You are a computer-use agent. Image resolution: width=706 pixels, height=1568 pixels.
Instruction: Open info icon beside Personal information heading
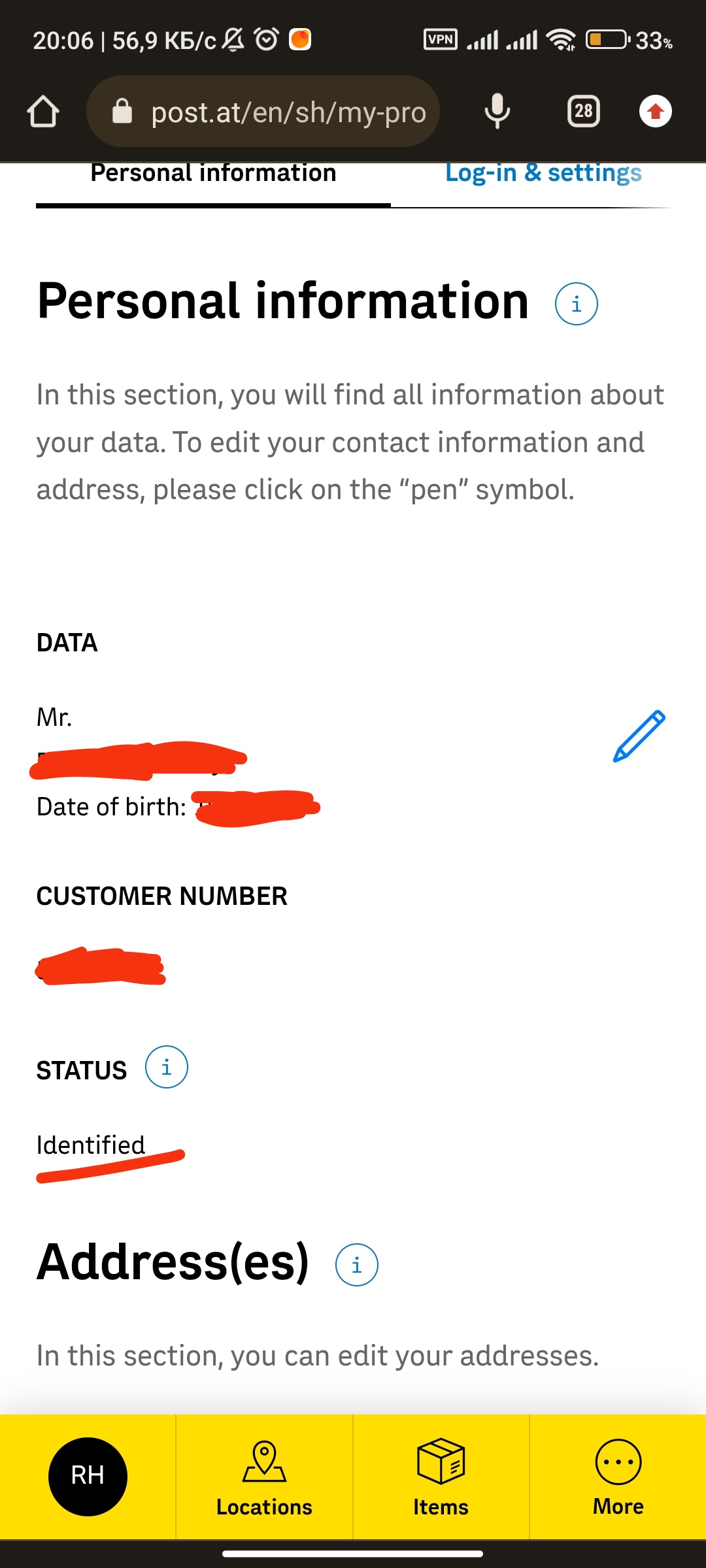[576, 304]
